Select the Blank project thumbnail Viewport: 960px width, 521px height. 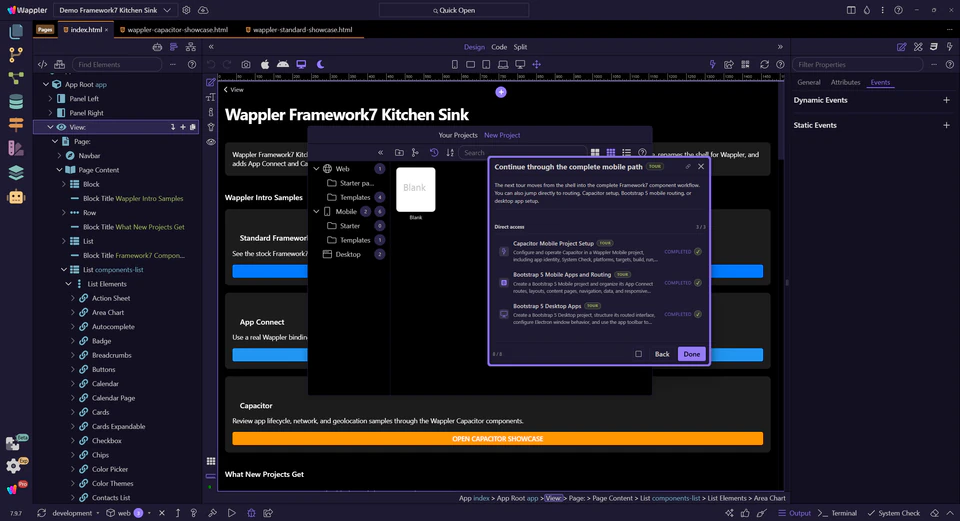416,190
